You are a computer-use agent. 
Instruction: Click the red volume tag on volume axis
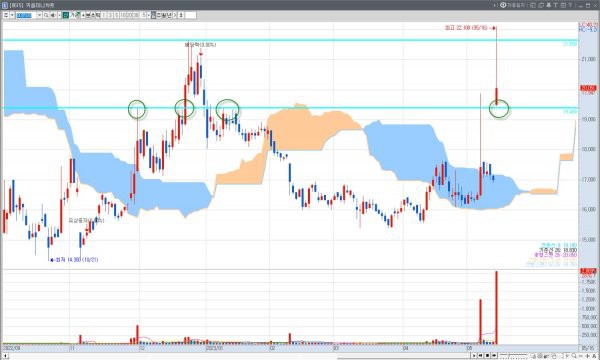click(589, 271)
